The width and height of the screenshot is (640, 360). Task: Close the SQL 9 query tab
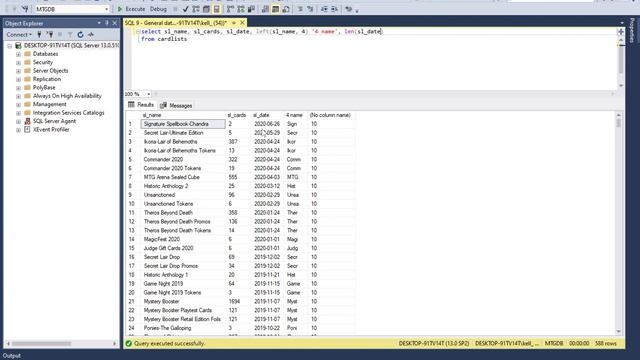pos(242,23)
